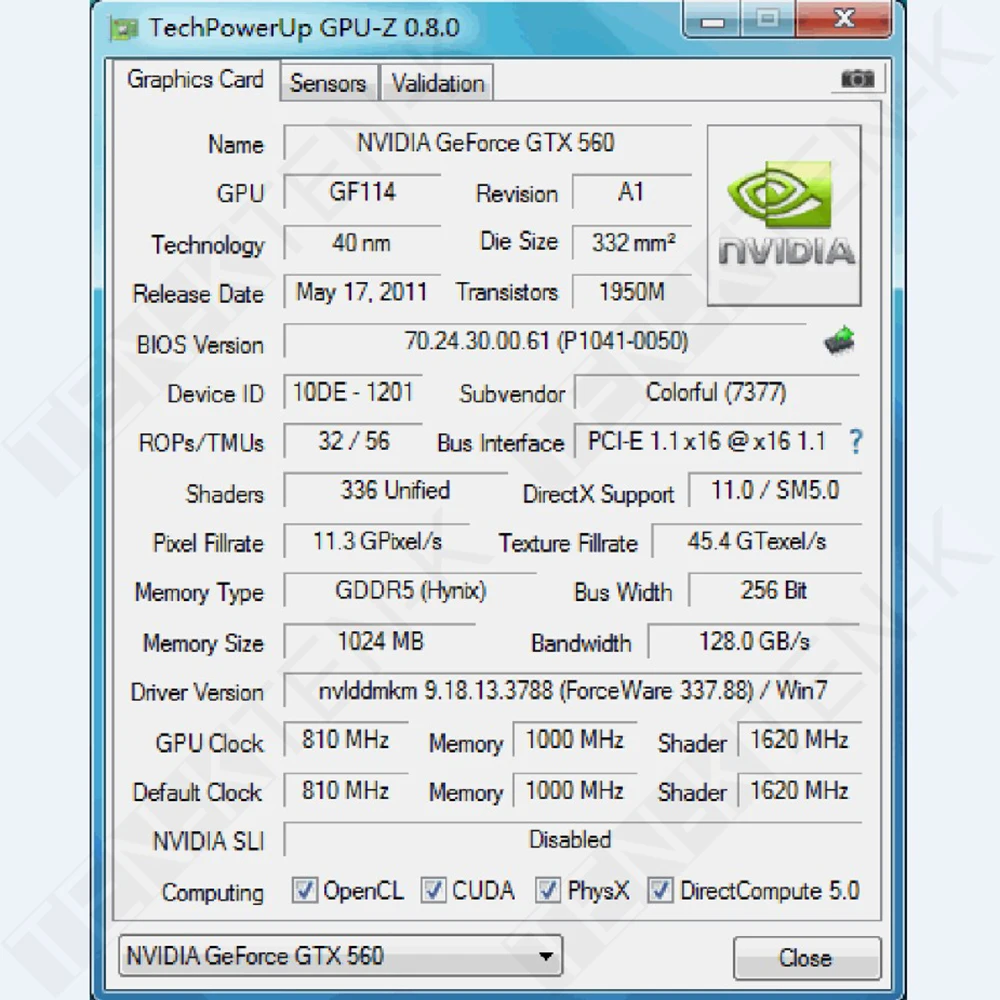Click the Name field value

click(x=487, y=143)
